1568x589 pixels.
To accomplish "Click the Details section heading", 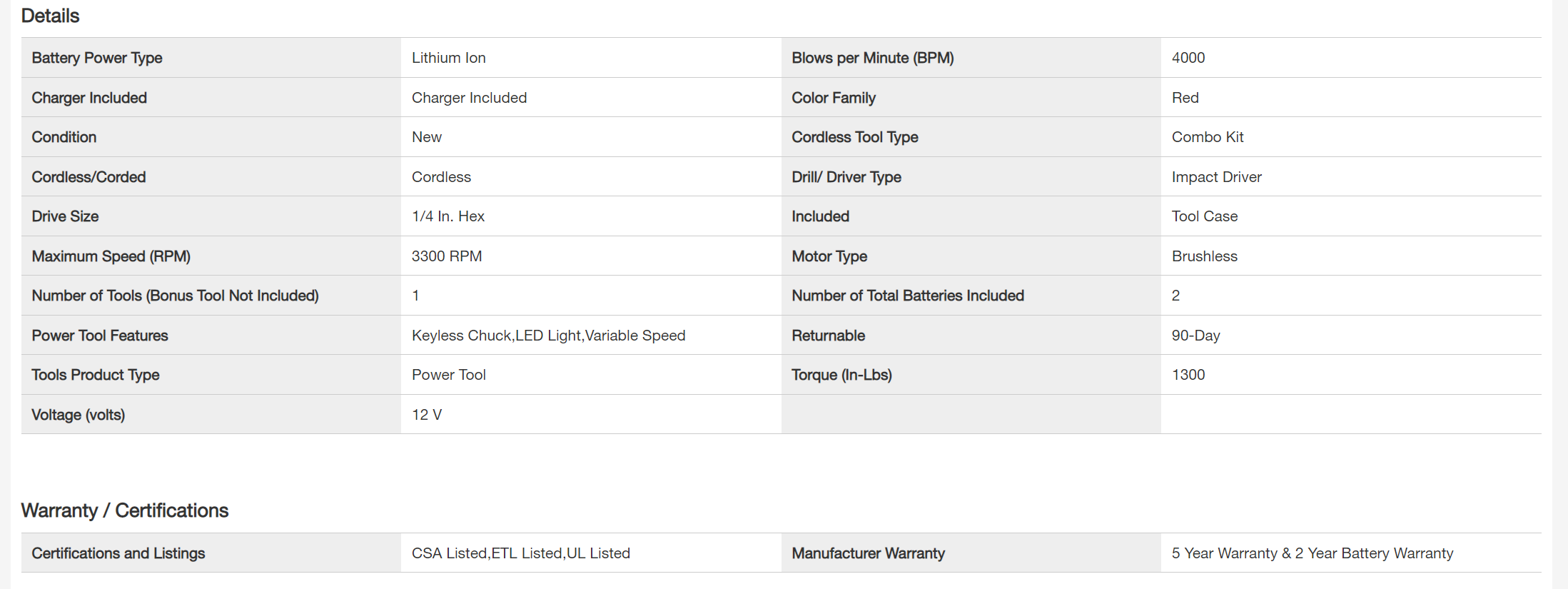I will (50, 16).
